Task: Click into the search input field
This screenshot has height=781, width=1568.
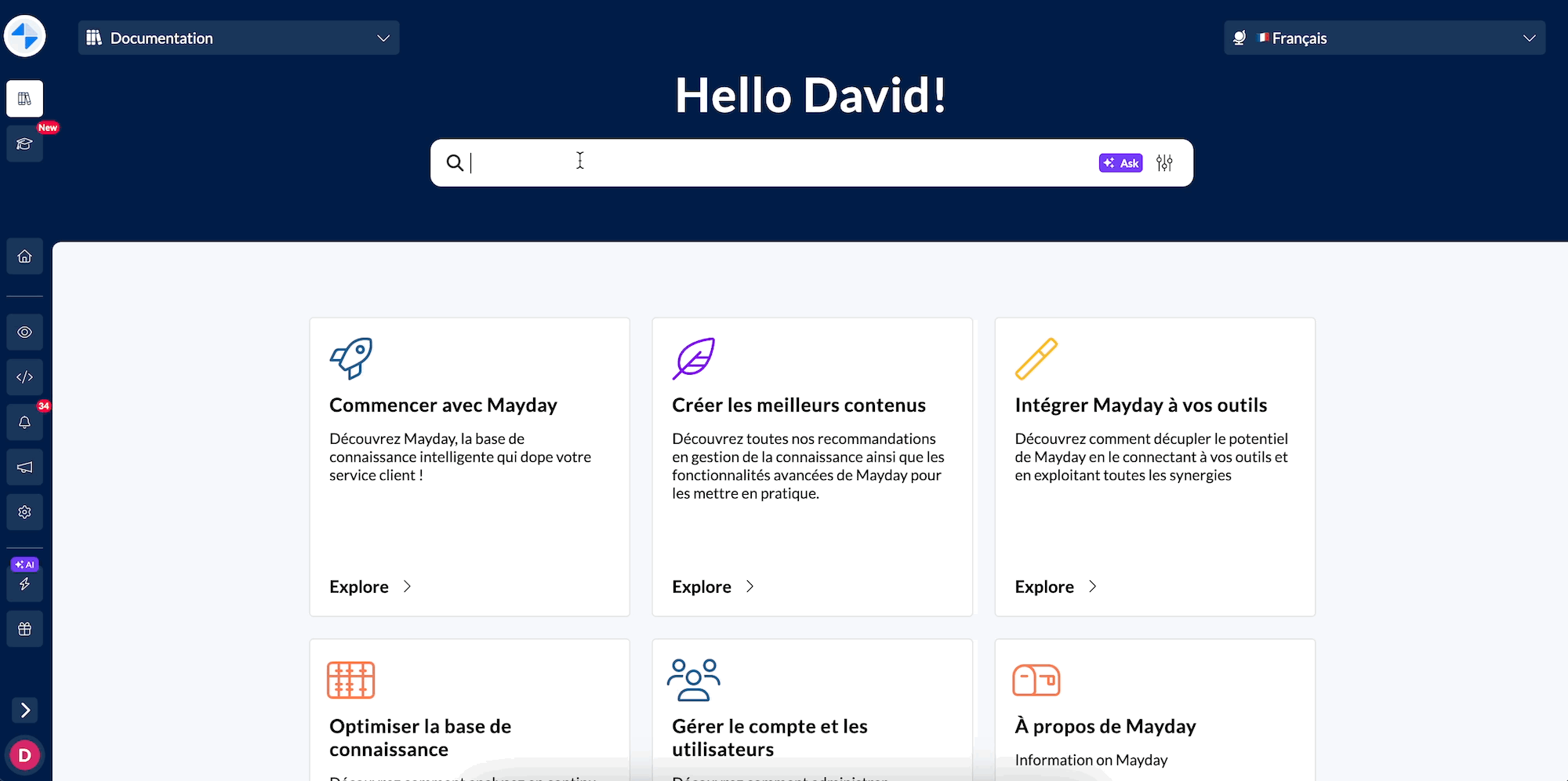Action: (x=776, y=163)
